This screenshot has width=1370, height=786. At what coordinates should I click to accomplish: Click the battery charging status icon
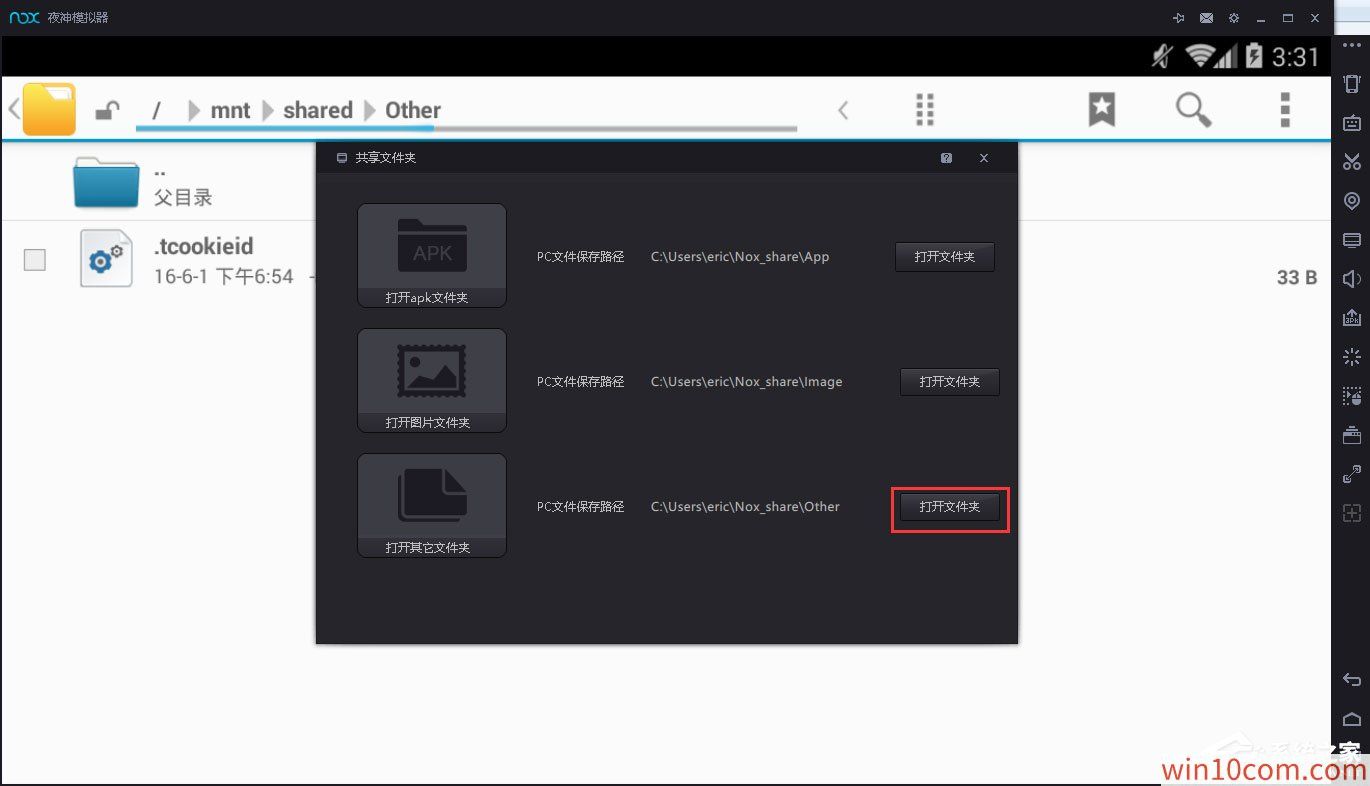point(1254,56)
